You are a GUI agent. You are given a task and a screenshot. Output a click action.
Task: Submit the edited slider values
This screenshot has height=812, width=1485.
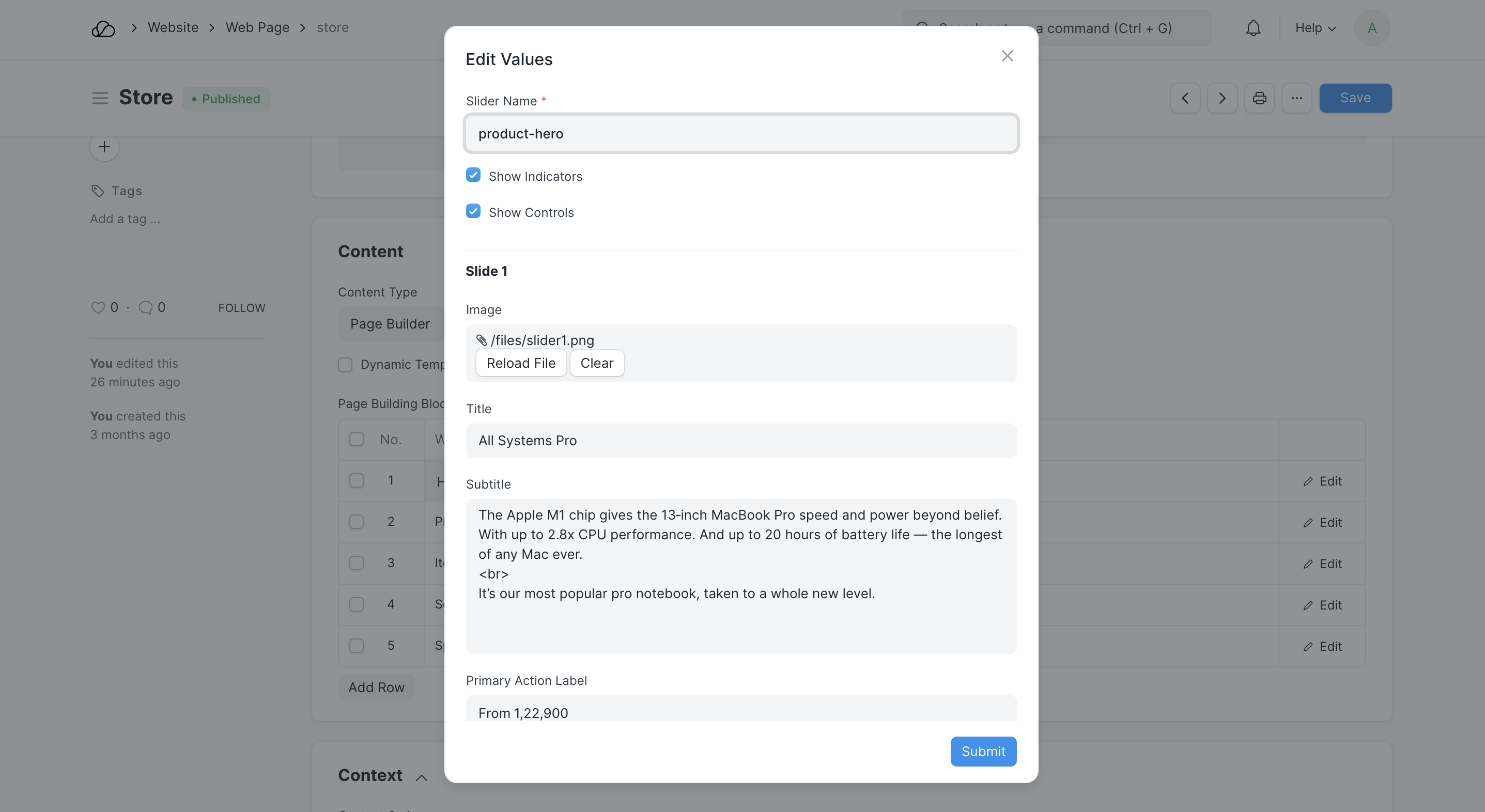(x=983, y=752)
